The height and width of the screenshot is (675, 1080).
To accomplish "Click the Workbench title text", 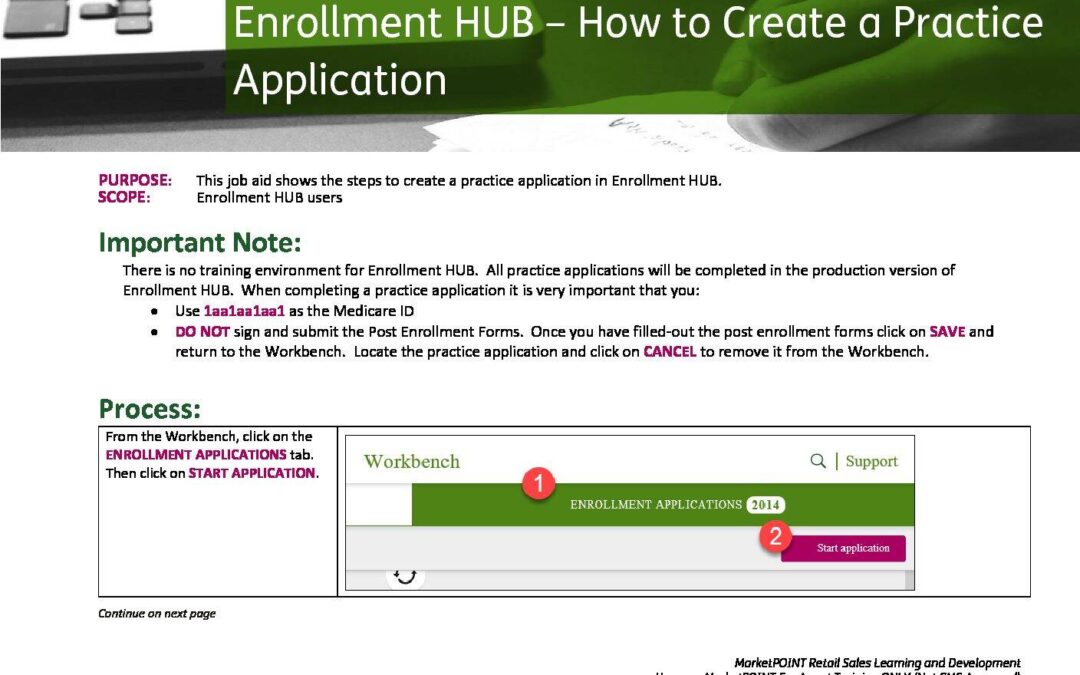I will (411, 461).
